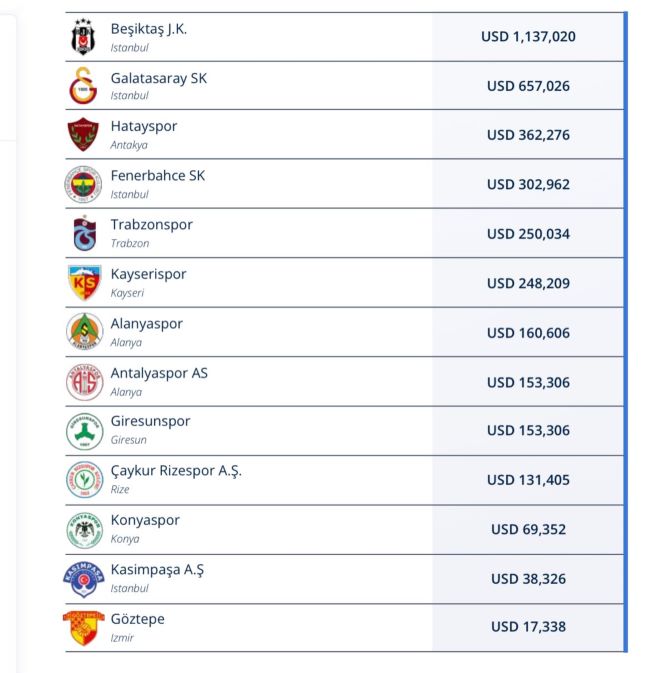Click the Kayserispor KS shield icon
The image size is (650, 673).
85,283
